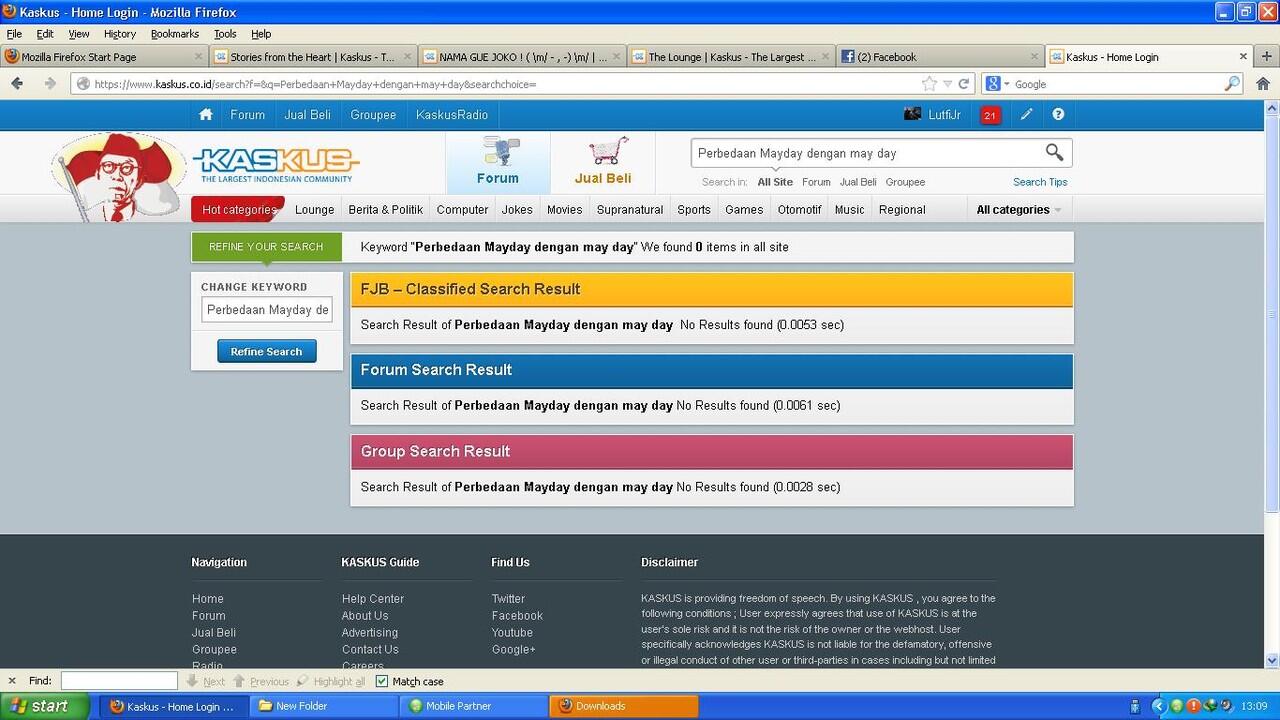Open the address bar history dropdown arrow
Viewport: 1280px width, 720px height.
[x=947, y=84]
